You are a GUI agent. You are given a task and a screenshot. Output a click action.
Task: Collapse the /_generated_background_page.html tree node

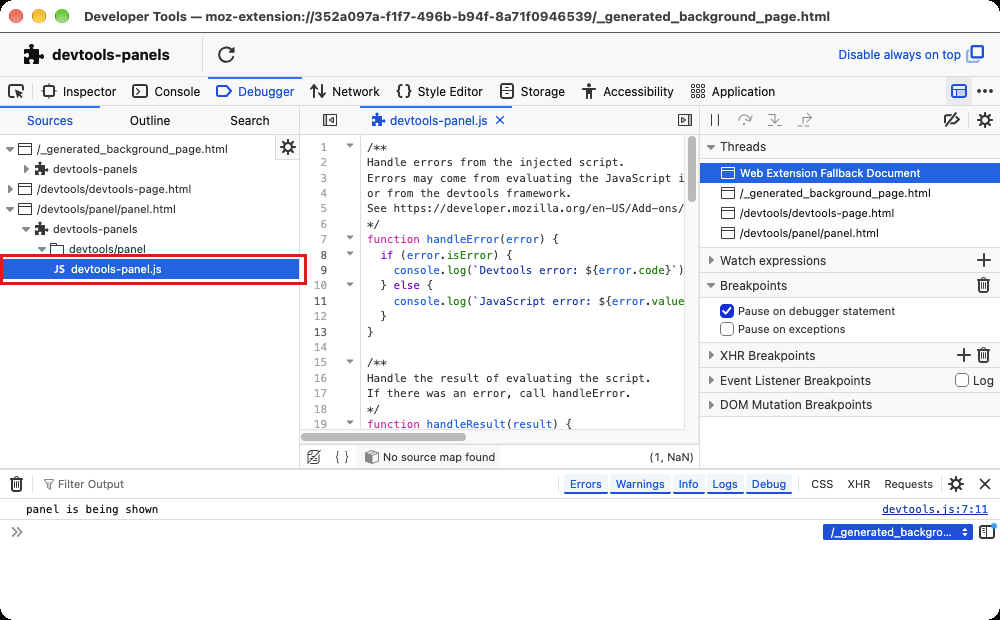coord(10,149)
